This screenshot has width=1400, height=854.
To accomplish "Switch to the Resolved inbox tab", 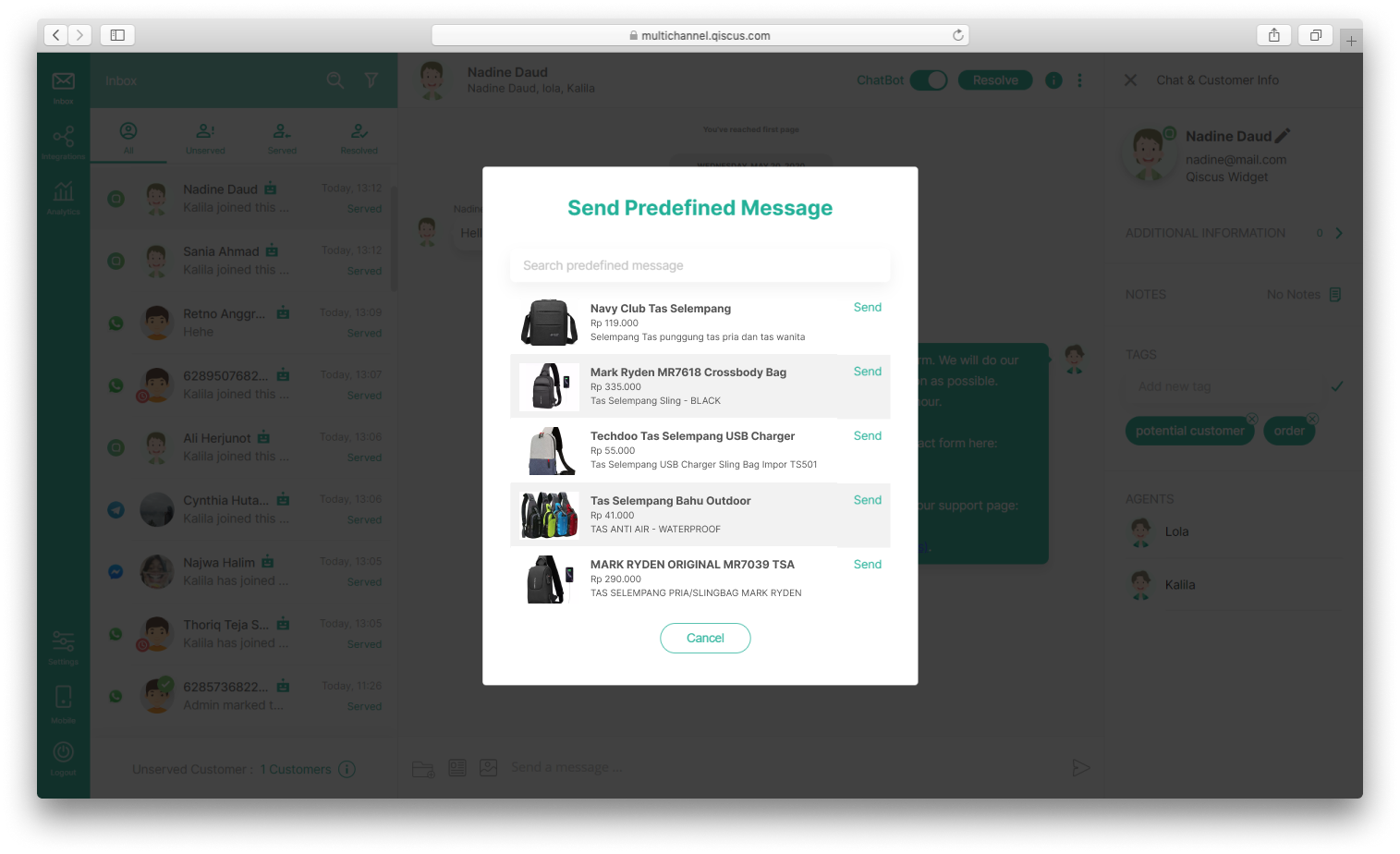I will click(x=359, y=137).
